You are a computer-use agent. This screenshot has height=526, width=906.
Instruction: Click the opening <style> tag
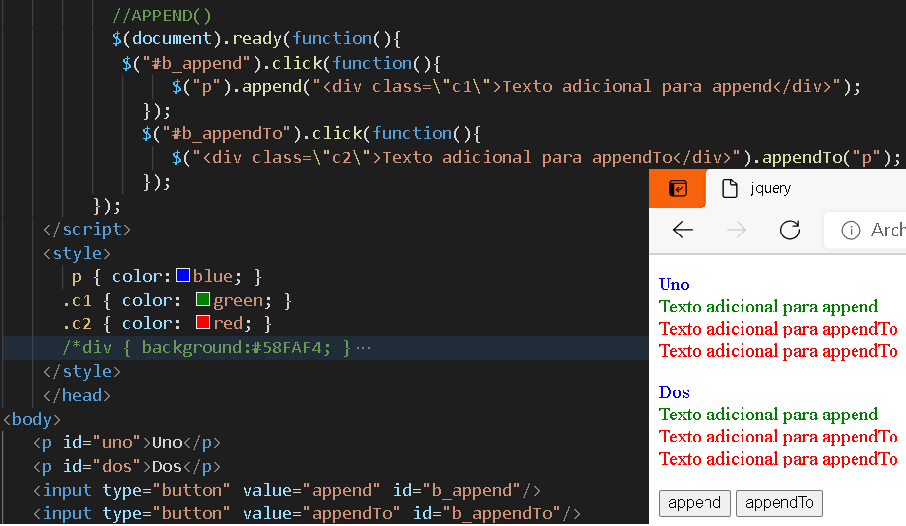tap(76, 253)
